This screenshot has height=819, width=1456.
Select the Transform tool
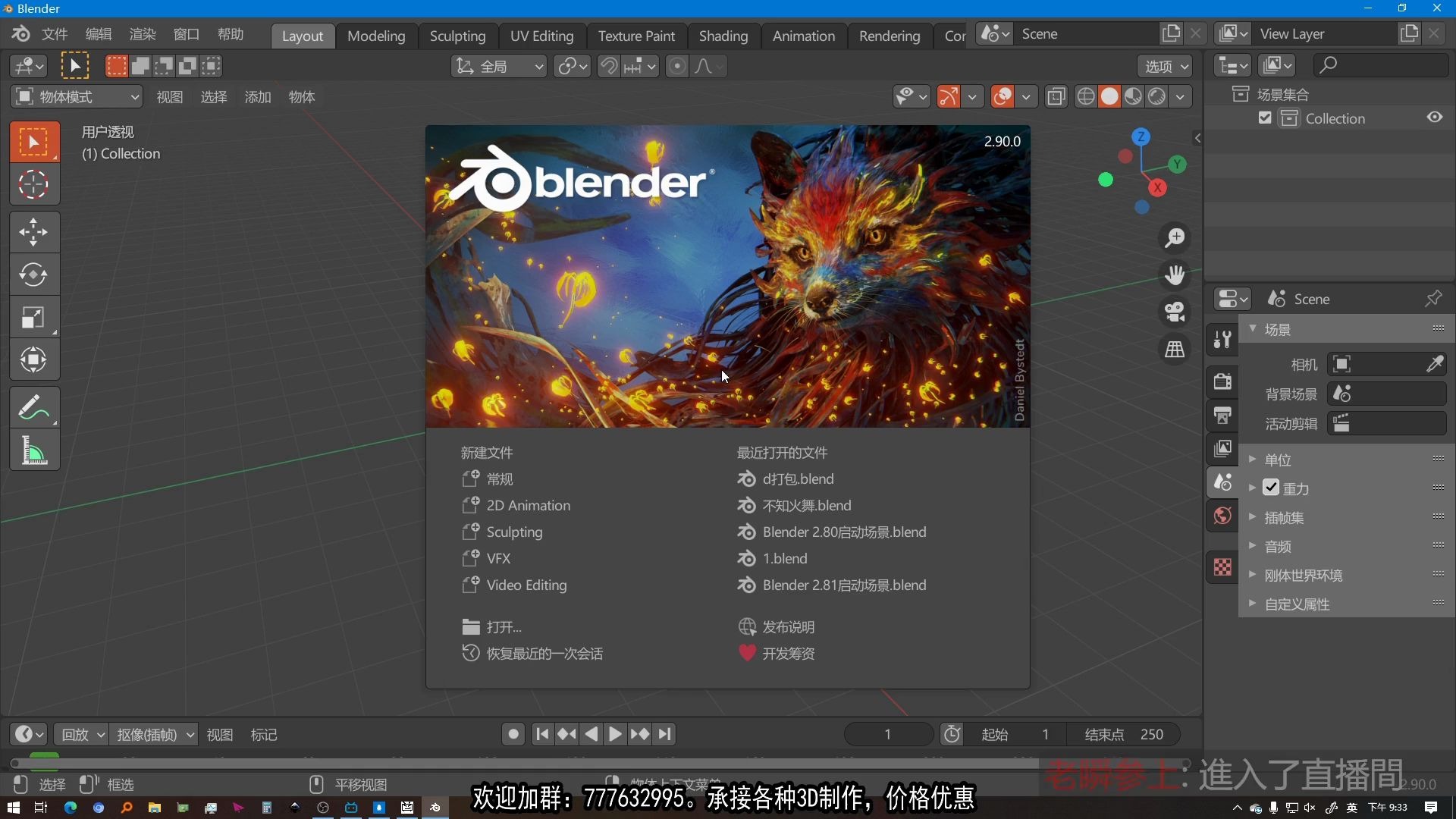(x=34, y=359)
